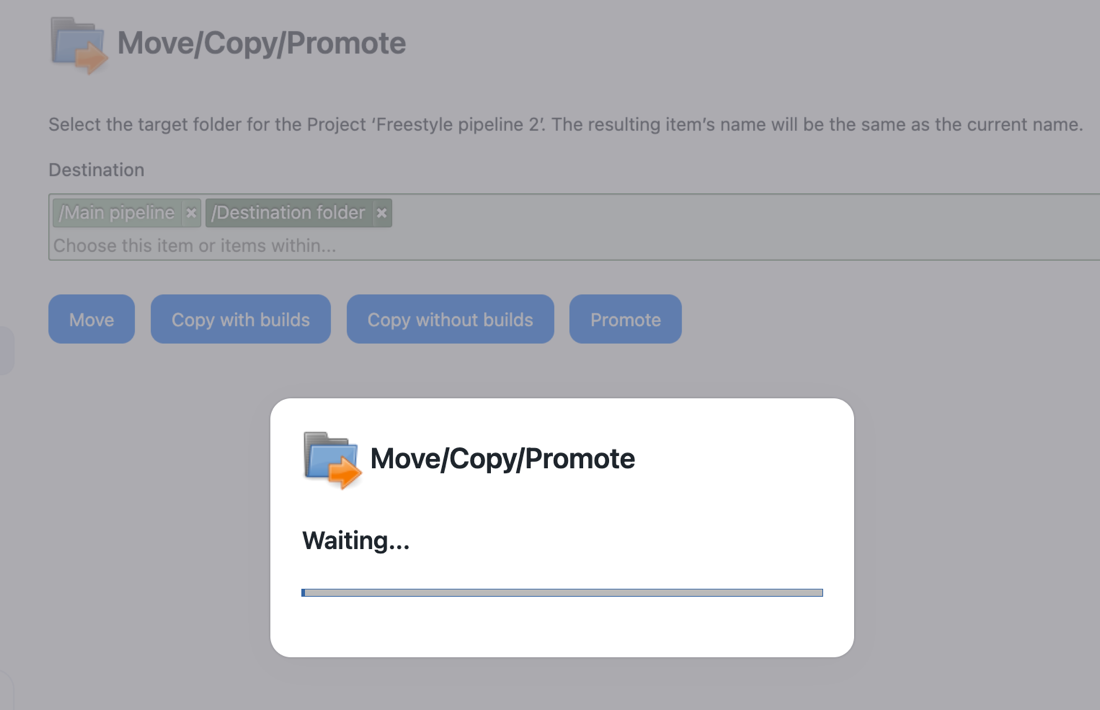Click the Move/Copy/Promote title in the dialog

point(502,459)
